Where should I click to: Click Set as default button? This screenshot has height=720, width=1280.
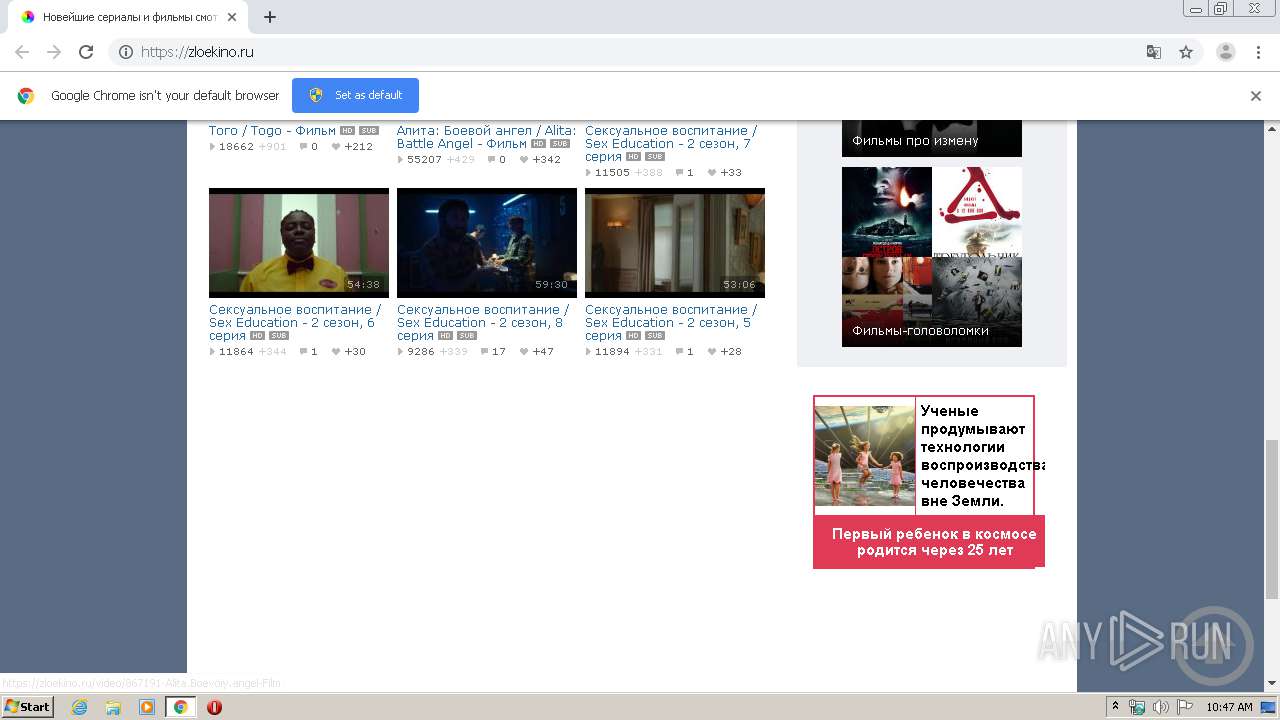tap(355, 95)
